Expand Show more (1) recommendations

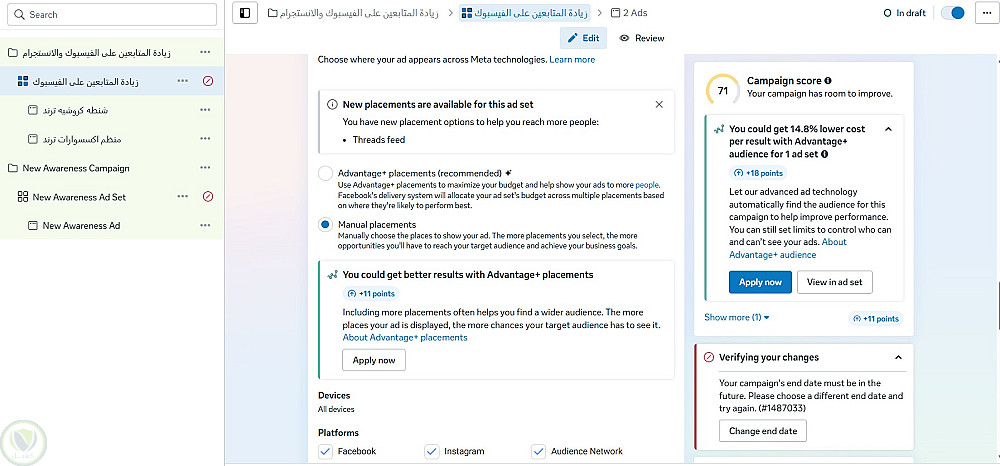coord(737,317)
